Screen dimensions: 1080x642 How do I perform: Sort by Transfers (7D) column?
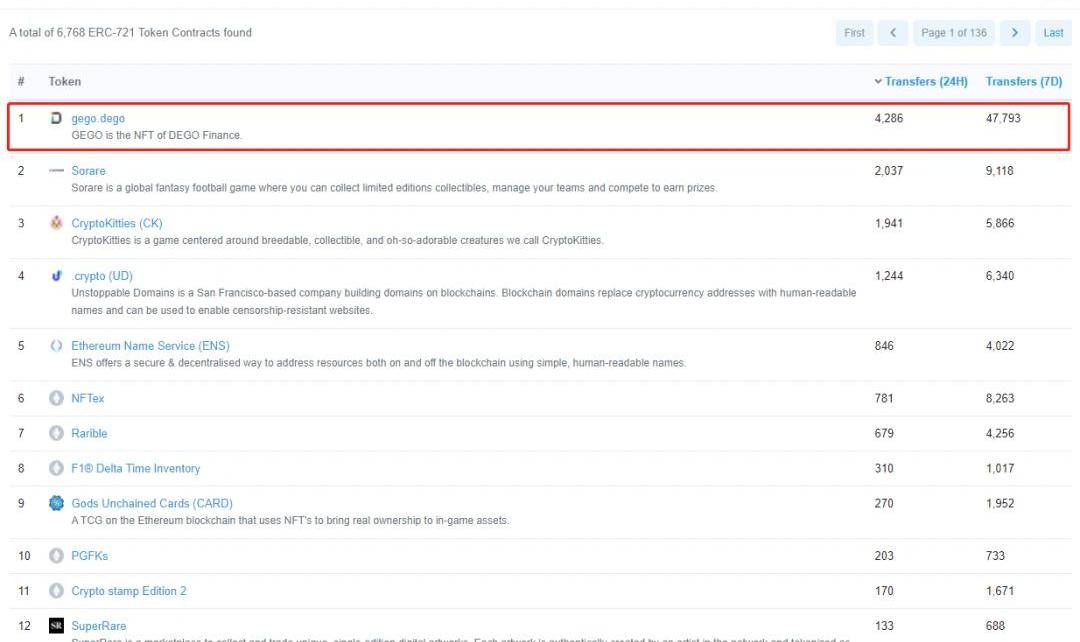click(x=1024, y=81)
